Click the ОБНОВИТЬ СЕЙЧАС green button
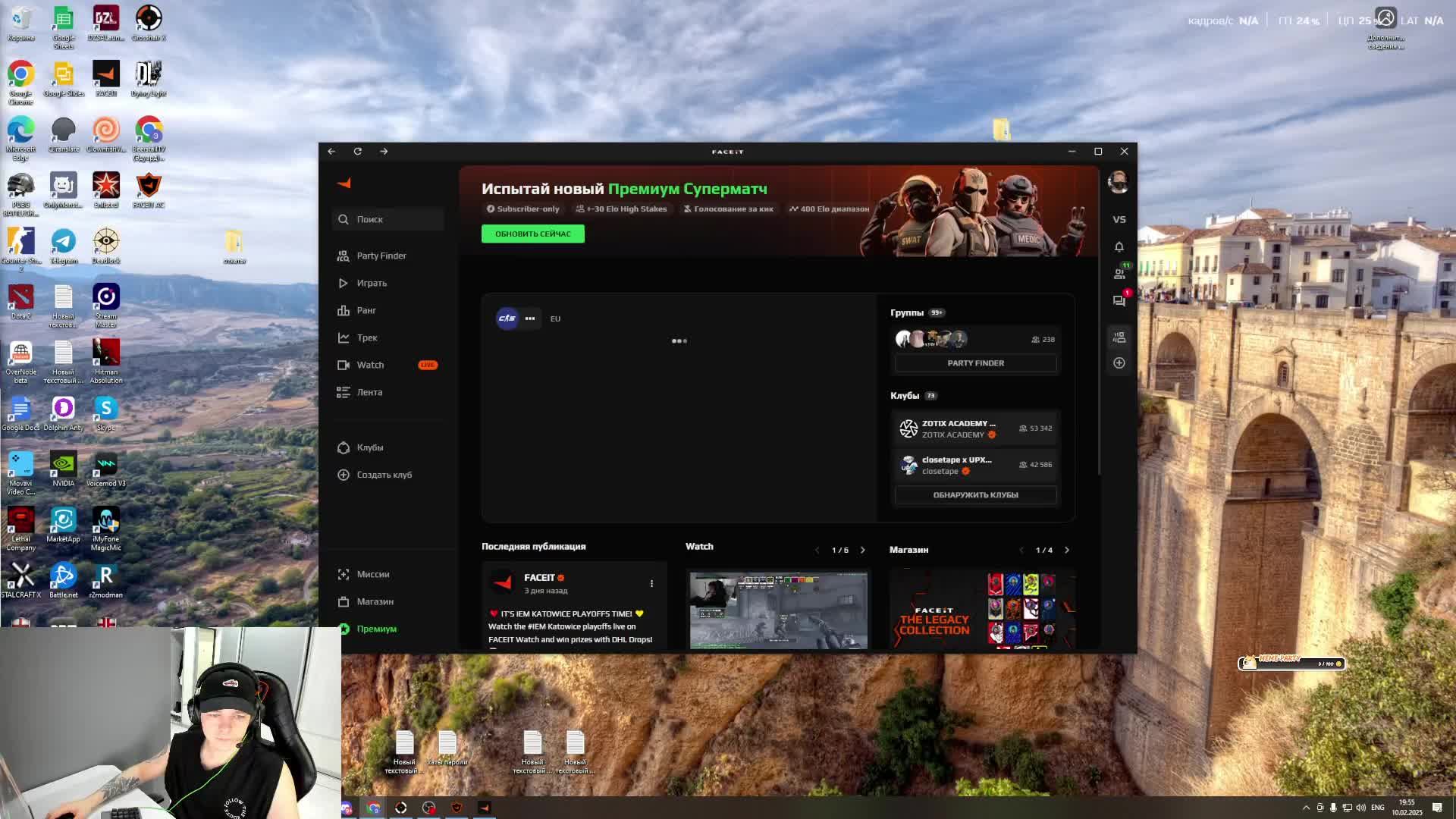This screenshot has height=819, width=1456. click(532, 234)
